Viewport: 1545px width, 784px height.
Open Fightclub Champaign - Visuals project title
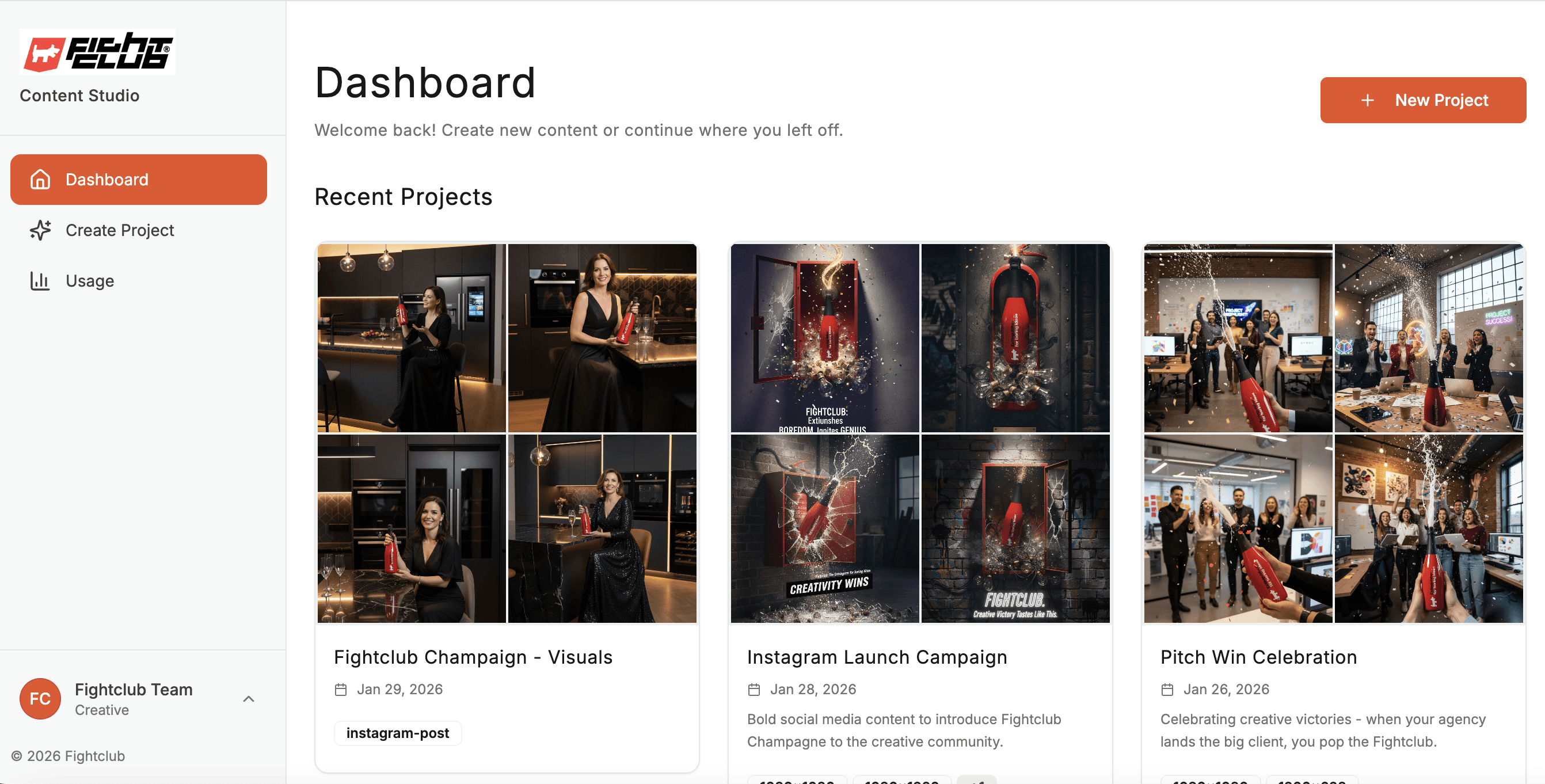click(473, 657)
